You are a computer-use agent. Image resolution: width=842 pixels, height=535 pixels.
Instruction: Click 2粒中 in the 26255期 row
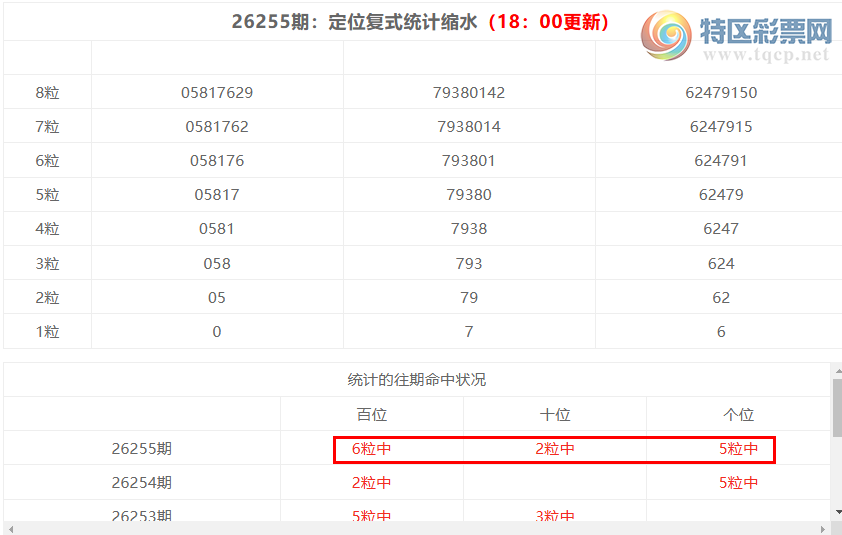tap(555, 449)
